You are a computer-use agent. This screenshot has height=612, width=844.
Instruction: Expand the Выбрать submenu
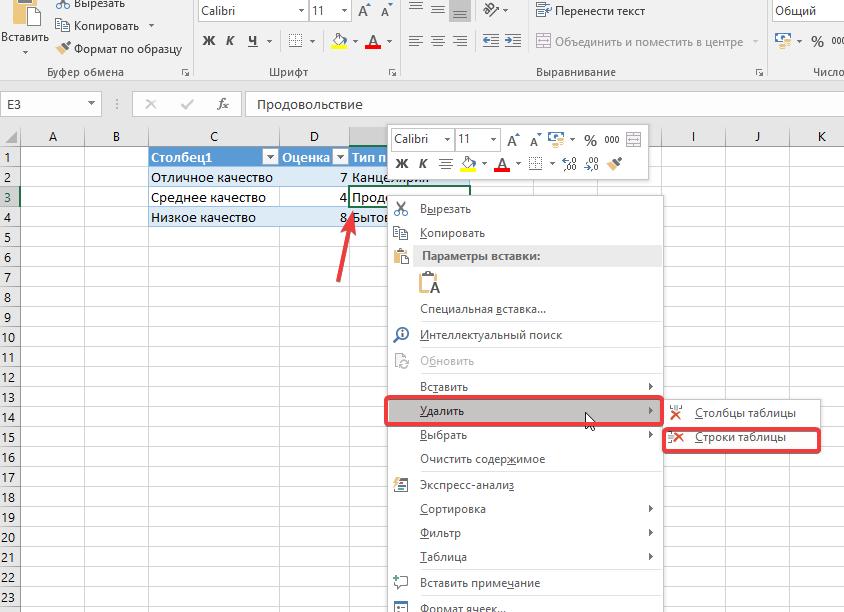coord(525,435)
